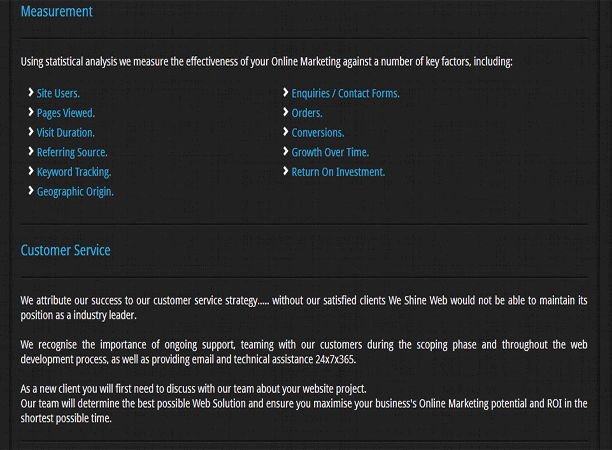The width and height of the screenshot is (612, 450).
Task: Click the chevron icon beside Geographic Origin
Action: coord(31,190)
